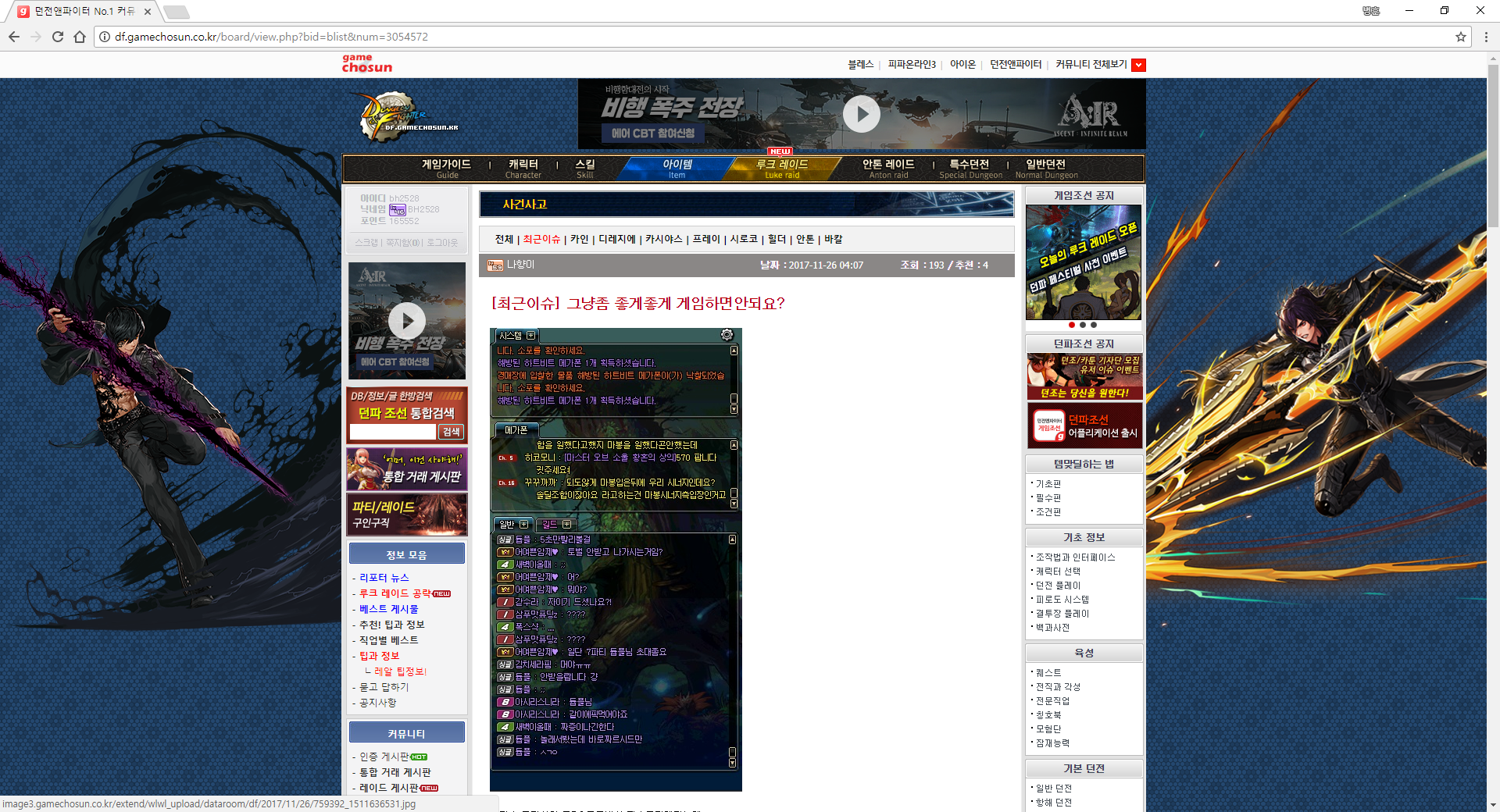Open the 조작법과 인터페이스 link
1500x812 pixels.
1075,557
